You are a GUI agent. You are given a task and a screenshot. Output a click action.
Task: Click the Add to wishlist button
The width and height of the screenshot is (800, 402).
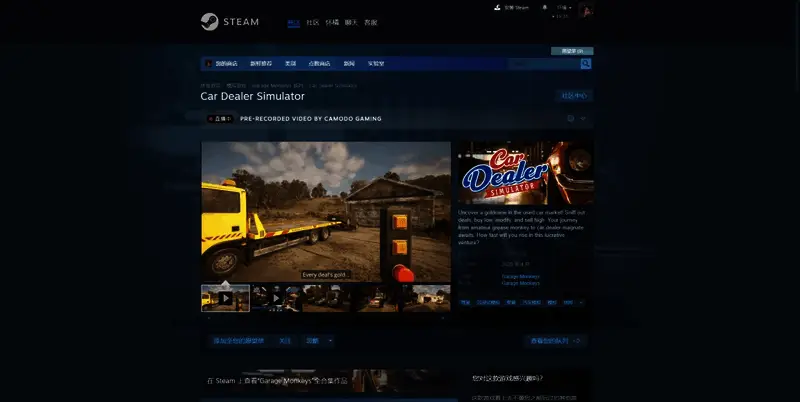coord(238,341)
